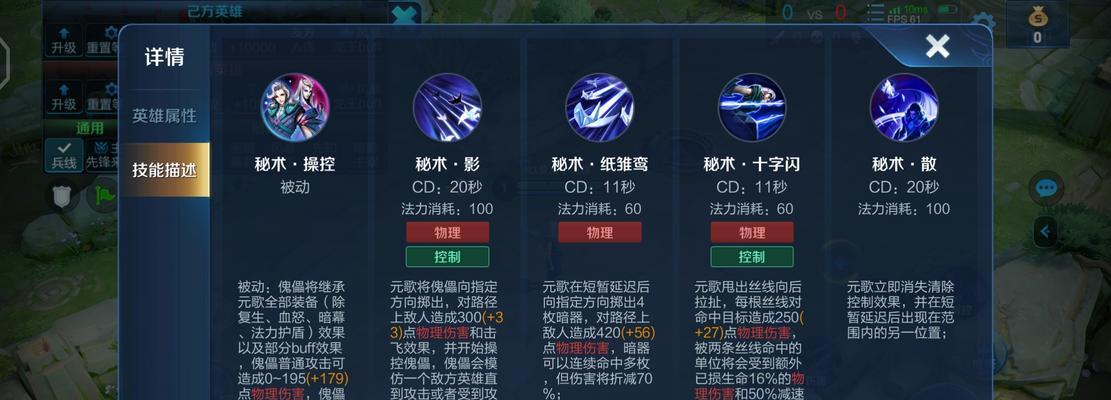Click the green 控制 tag under 秘术·十字闪
The height and width of the screenshot is (400, 1111).
[x=752, y=256]
